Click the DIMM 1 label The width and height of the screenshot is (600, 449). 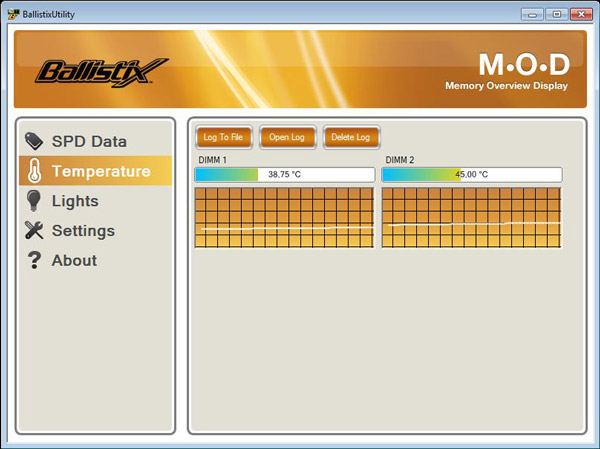pyautogui.click(x=212, y=160)
